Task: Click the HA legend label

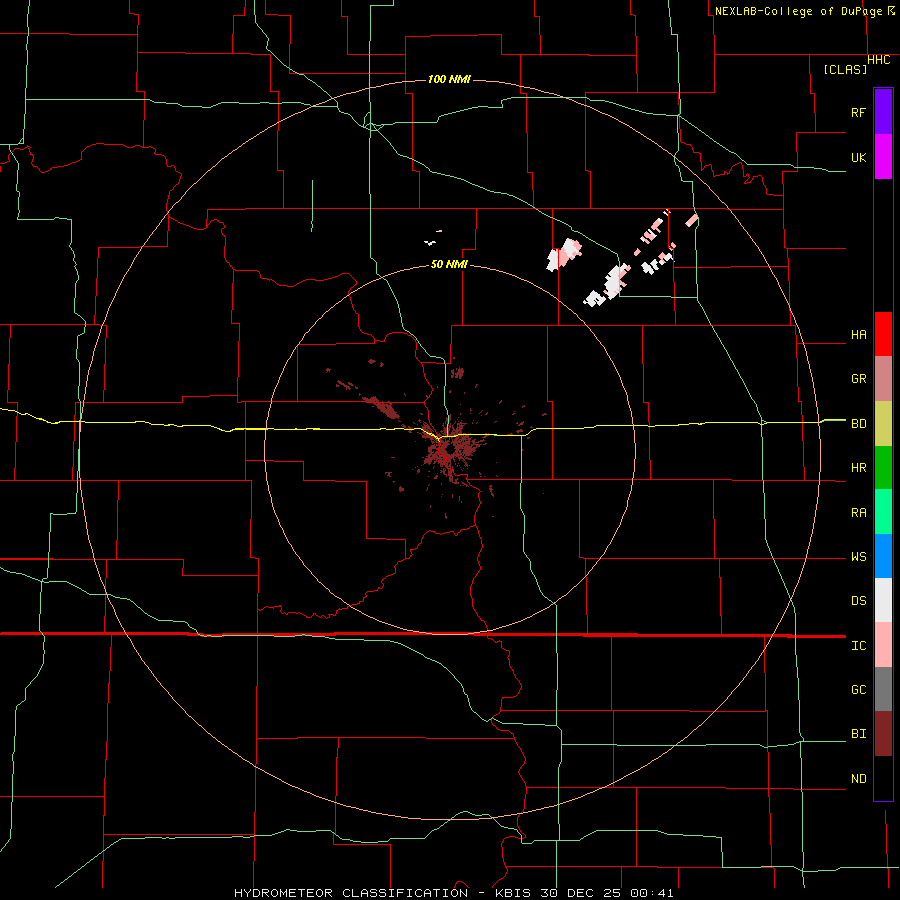Action: point(858,334)
